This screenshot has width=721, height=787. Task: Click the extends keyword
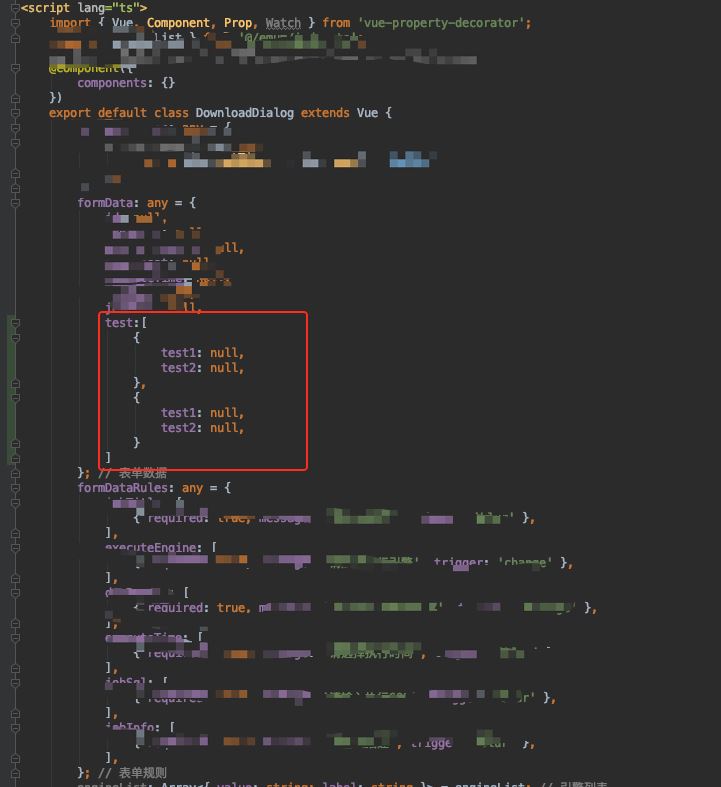pyautogui.click(x=325, y=112)
